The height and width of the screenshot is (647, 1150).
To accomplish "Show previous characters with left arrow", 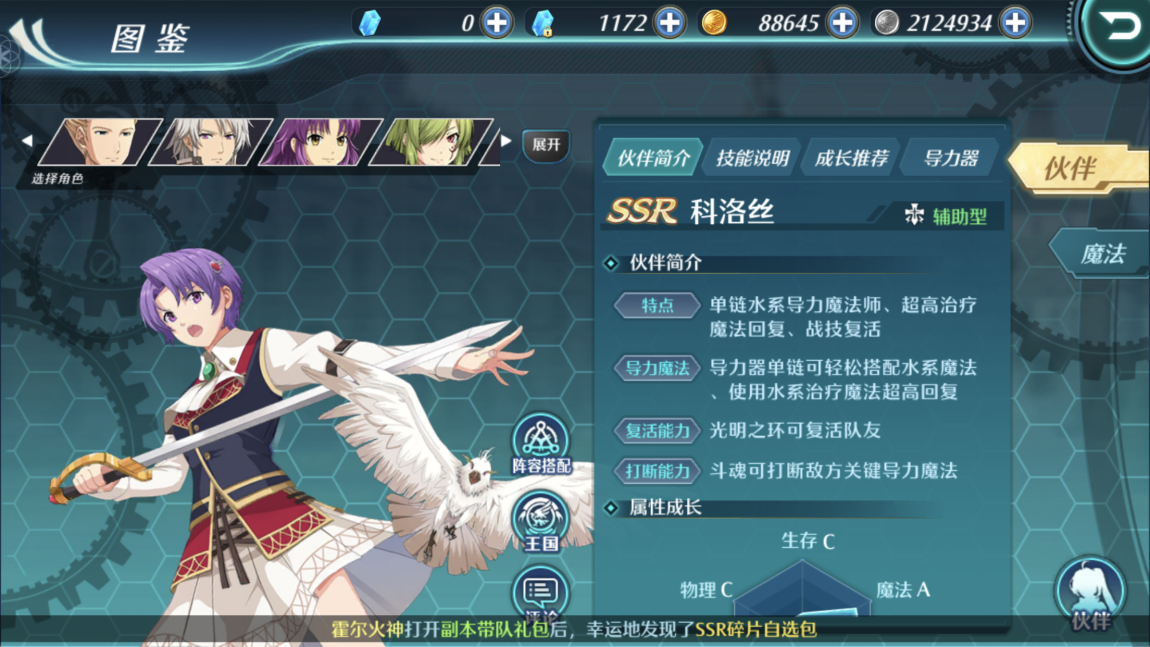I will (x=27, y=140).
